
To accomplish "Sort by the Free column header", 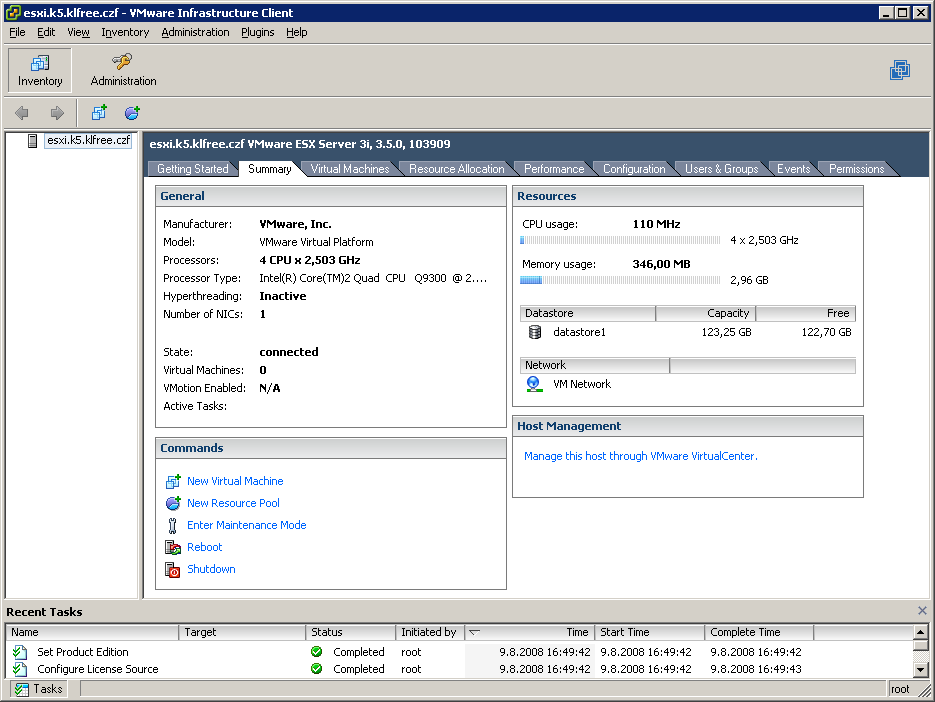I will tap(806, 313).
